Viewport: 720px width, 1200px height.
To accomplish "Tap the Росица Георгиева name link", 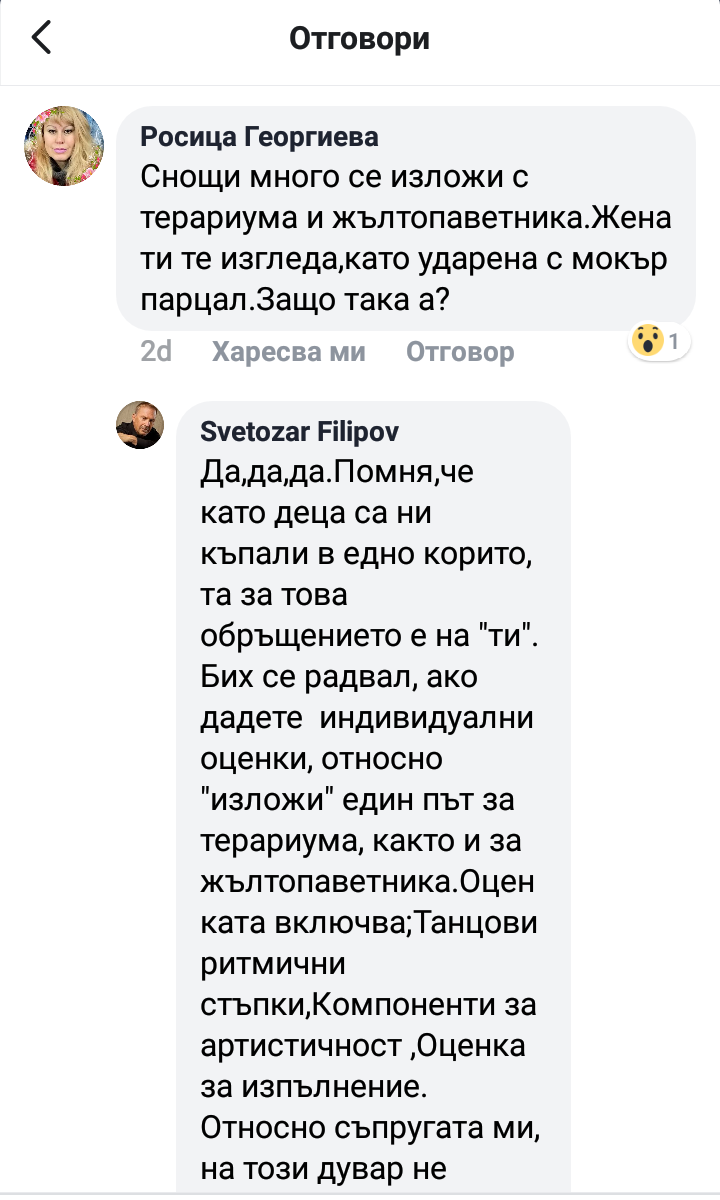I will pos(259,137).
